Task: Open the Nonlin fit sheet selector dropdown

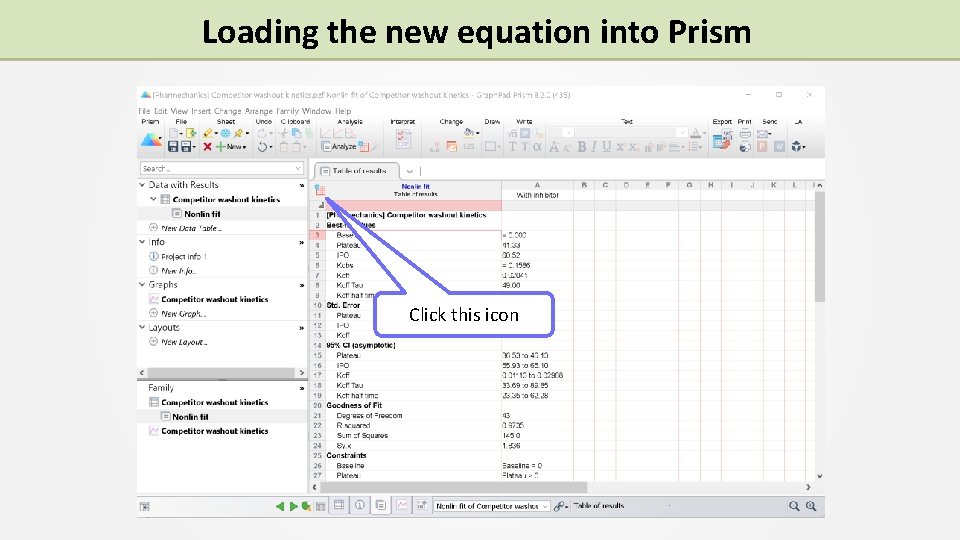Action: click(545, 506)
